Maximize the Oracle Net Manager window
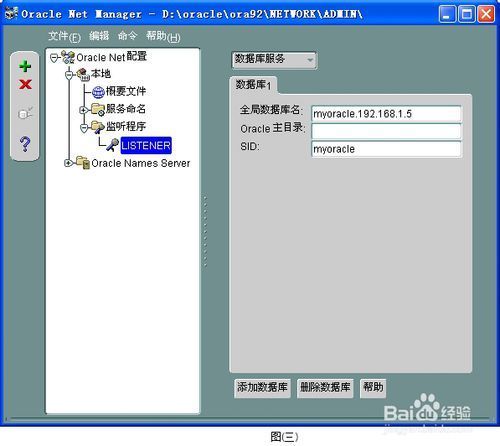The height and width of the screenshot is (446, 500). pos(466,14)
